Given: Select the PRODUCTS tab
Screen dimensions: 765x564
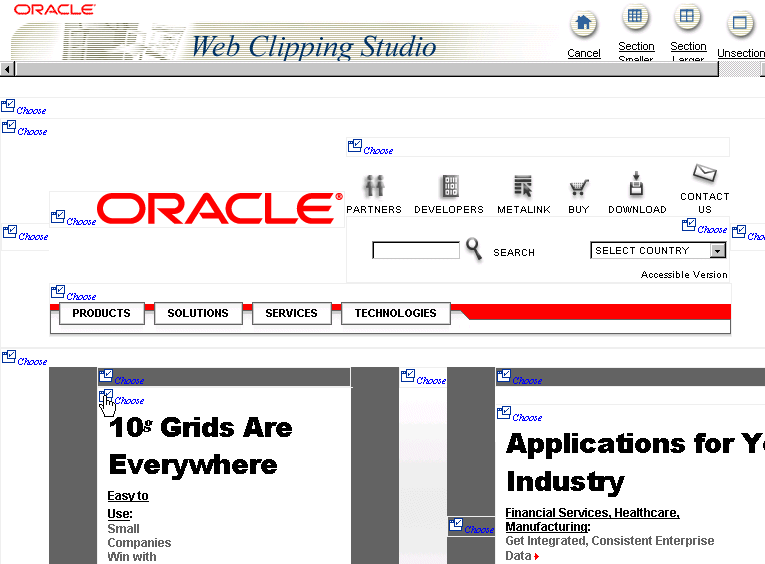Looking at the screenshot, I should pos(101,313).
